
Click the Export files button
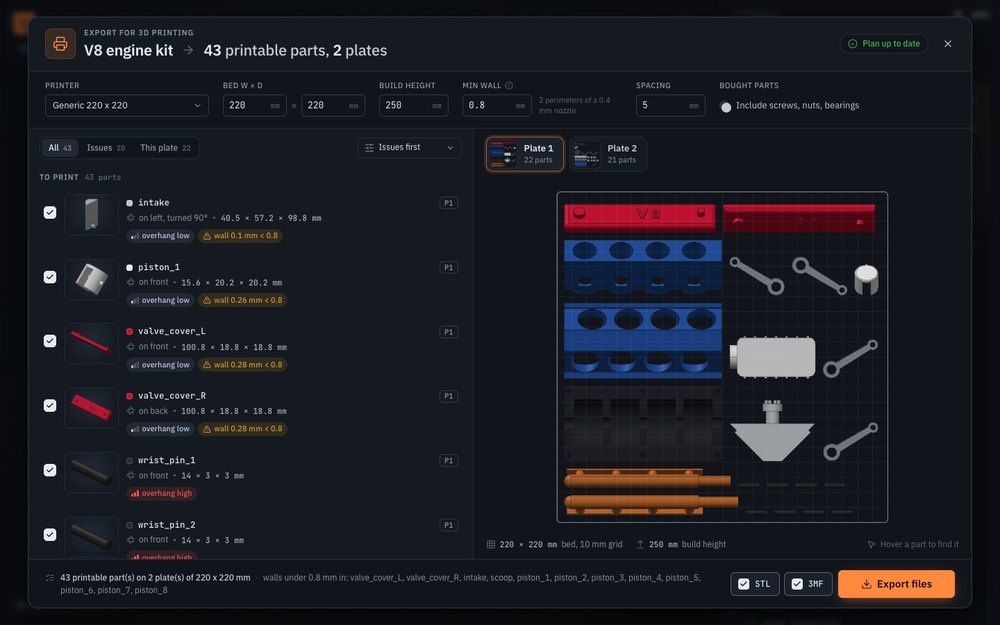pos(896,584)
